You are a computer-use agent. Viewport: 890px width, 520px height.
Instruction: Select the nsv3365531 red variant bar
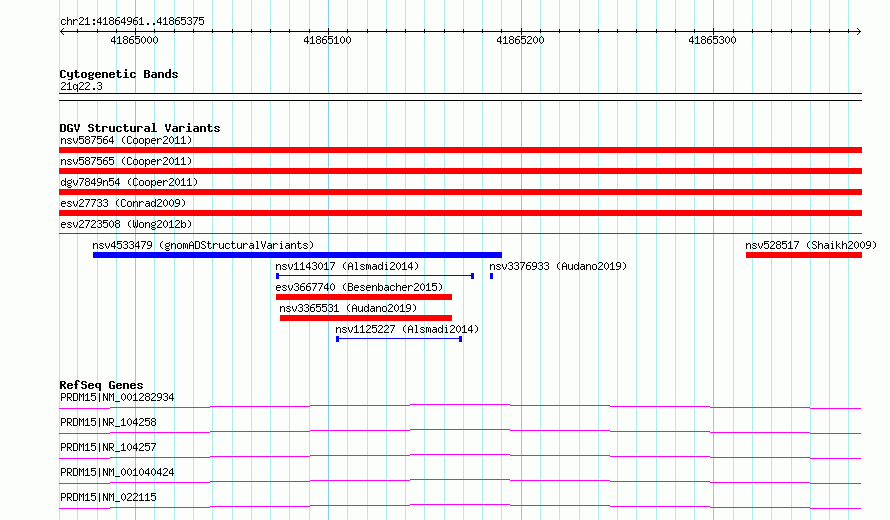click(366, 318)
